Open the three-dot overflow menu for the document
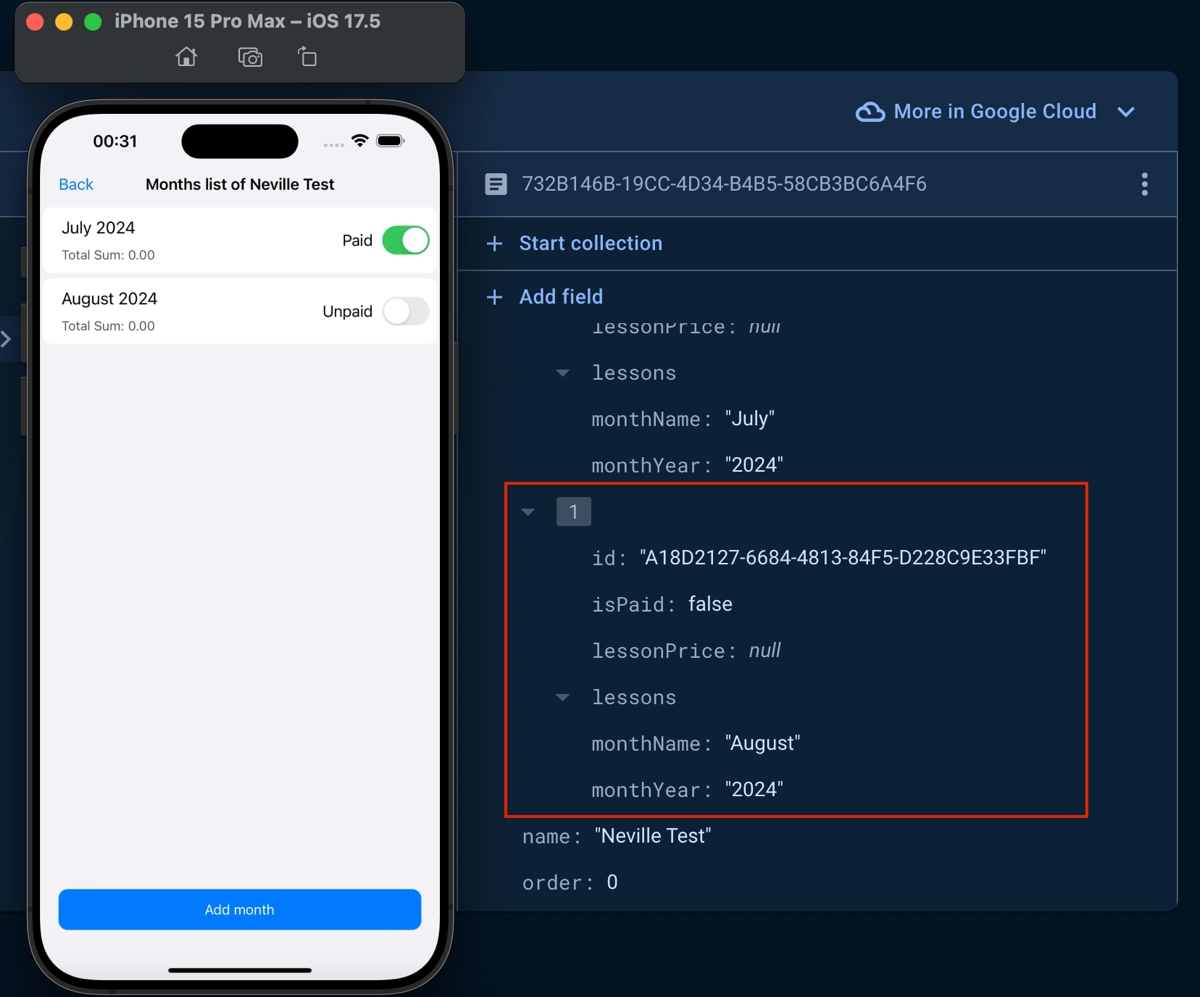This screenshot has width=1200, height=997. coord(1144,184)
